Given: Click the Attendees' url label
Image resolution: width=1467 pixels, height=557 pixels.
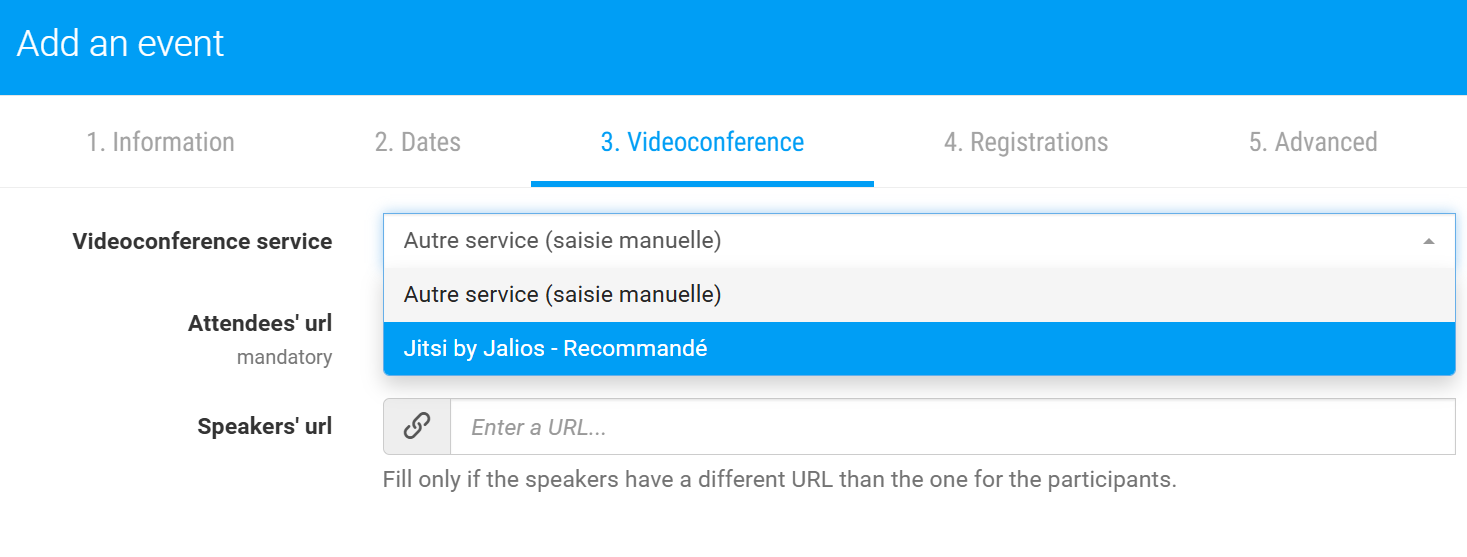Looking at the screenshot, I should click(x=260, y=324).
